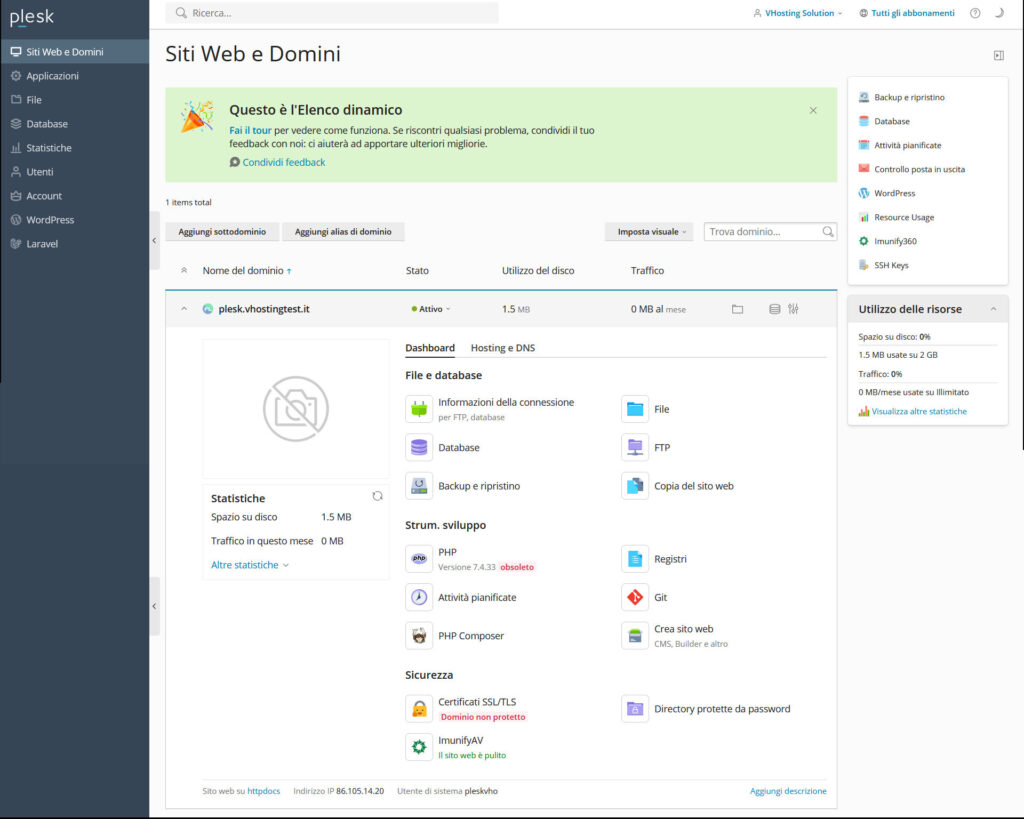Open Laravel in sidebar
The width and height of the screenshot is (1024, 819).
(x=75, y=244)
